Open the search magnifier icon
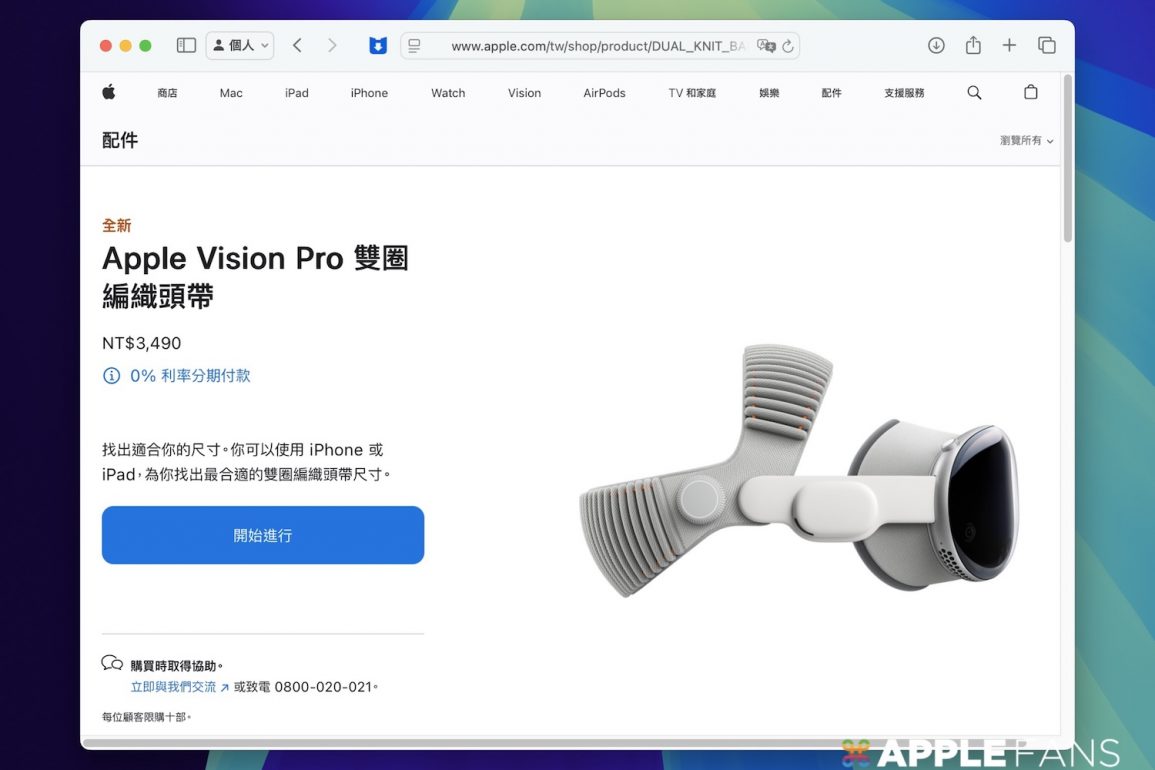 pyautogui.click(x=974, y=93)
